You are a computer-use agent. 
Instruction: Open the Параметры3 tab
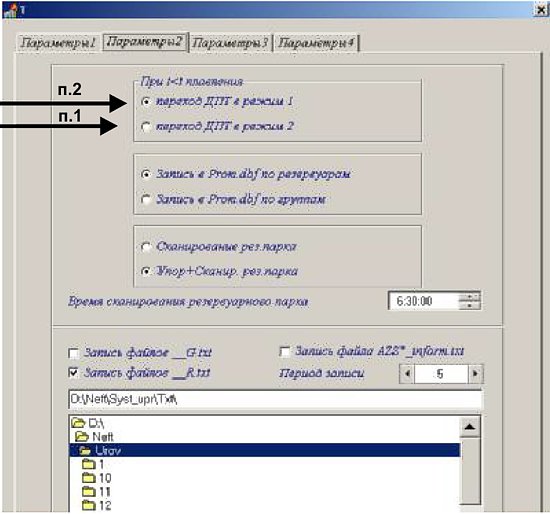pos(230,43)
